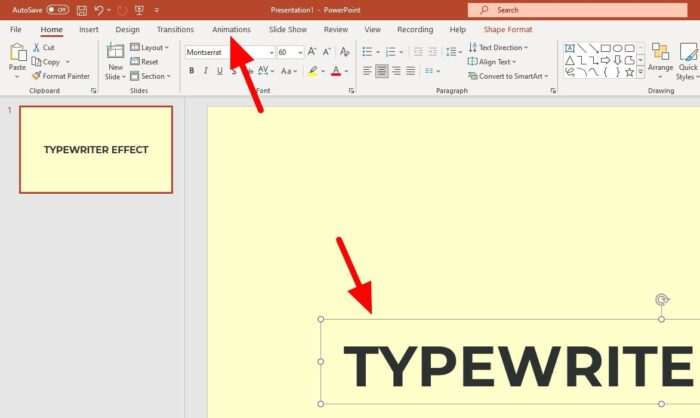
Task: Apply the red font color
Action: [x=336, y=71]
